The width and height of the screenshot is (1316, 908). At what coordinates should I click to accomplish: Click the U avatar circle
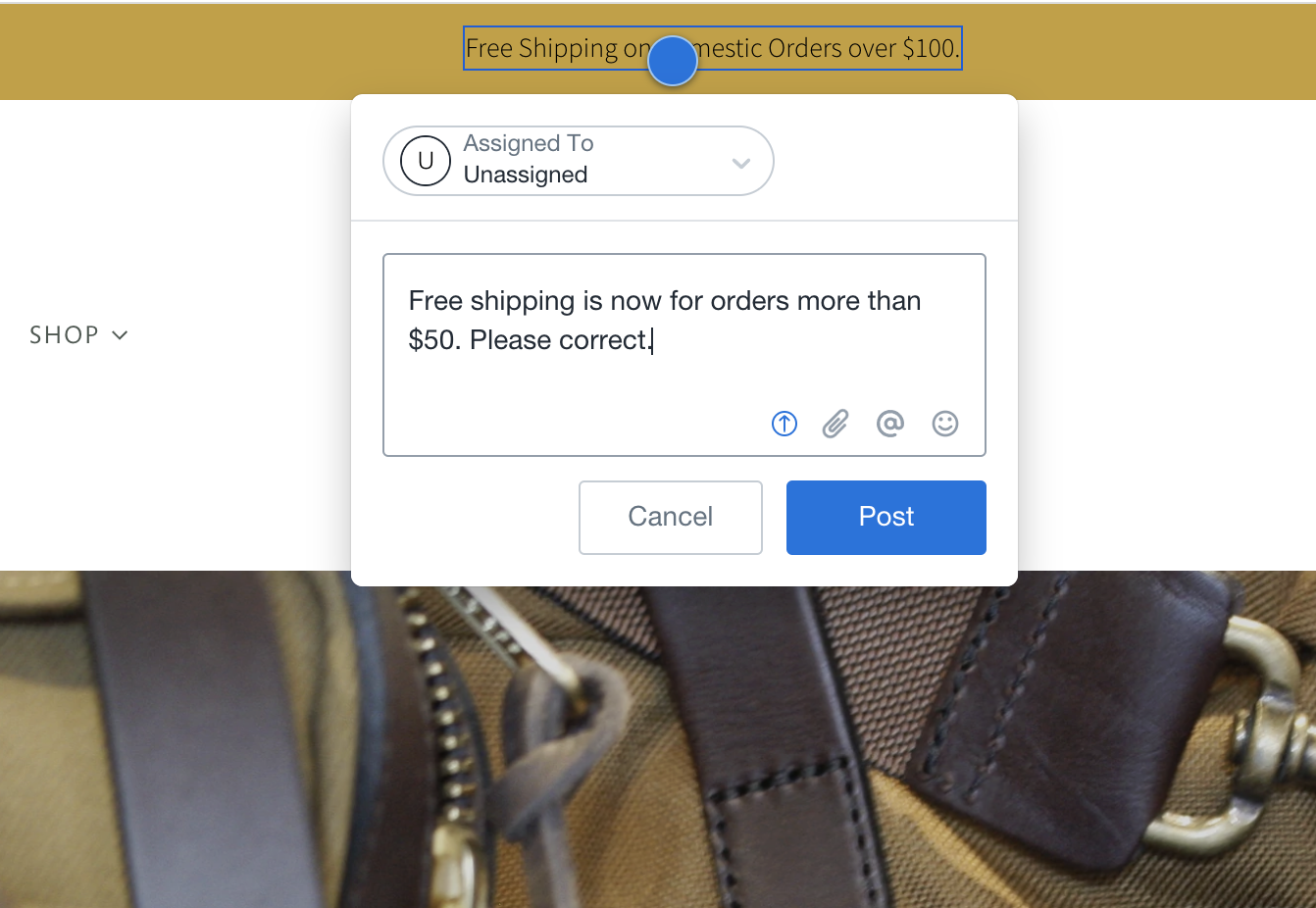[x=426, y=161]
